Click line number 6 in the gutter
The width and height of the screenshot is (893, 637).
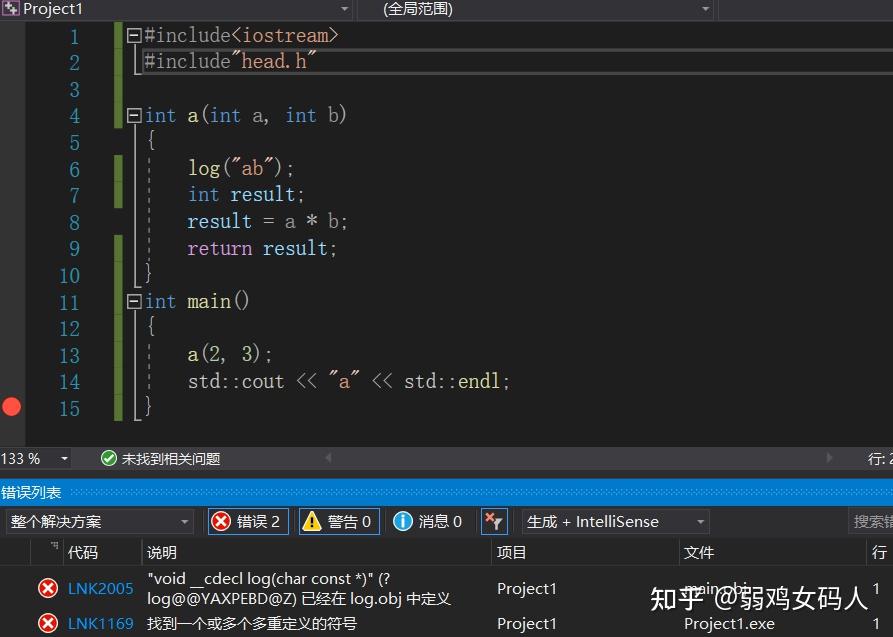coord(74,170)
